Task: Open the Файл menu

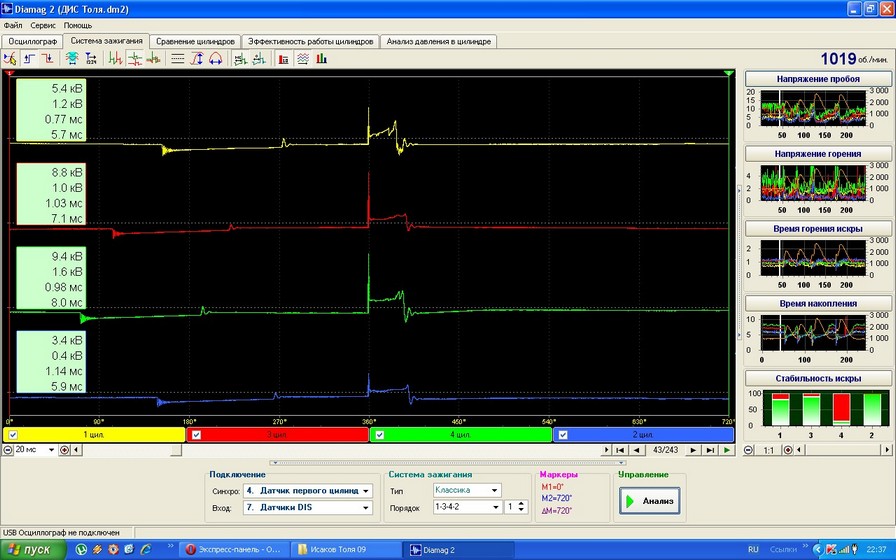Action: 13,25
